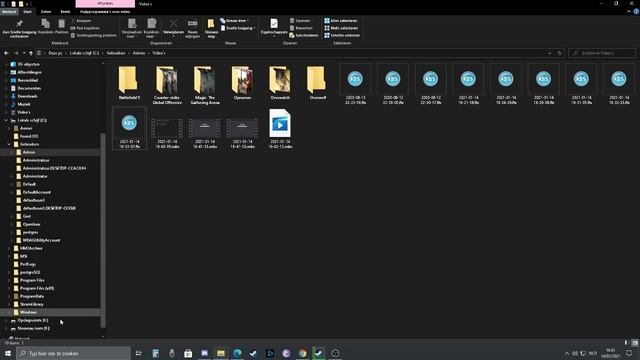Click Alles selecteren (select all)

coord(340,20)
